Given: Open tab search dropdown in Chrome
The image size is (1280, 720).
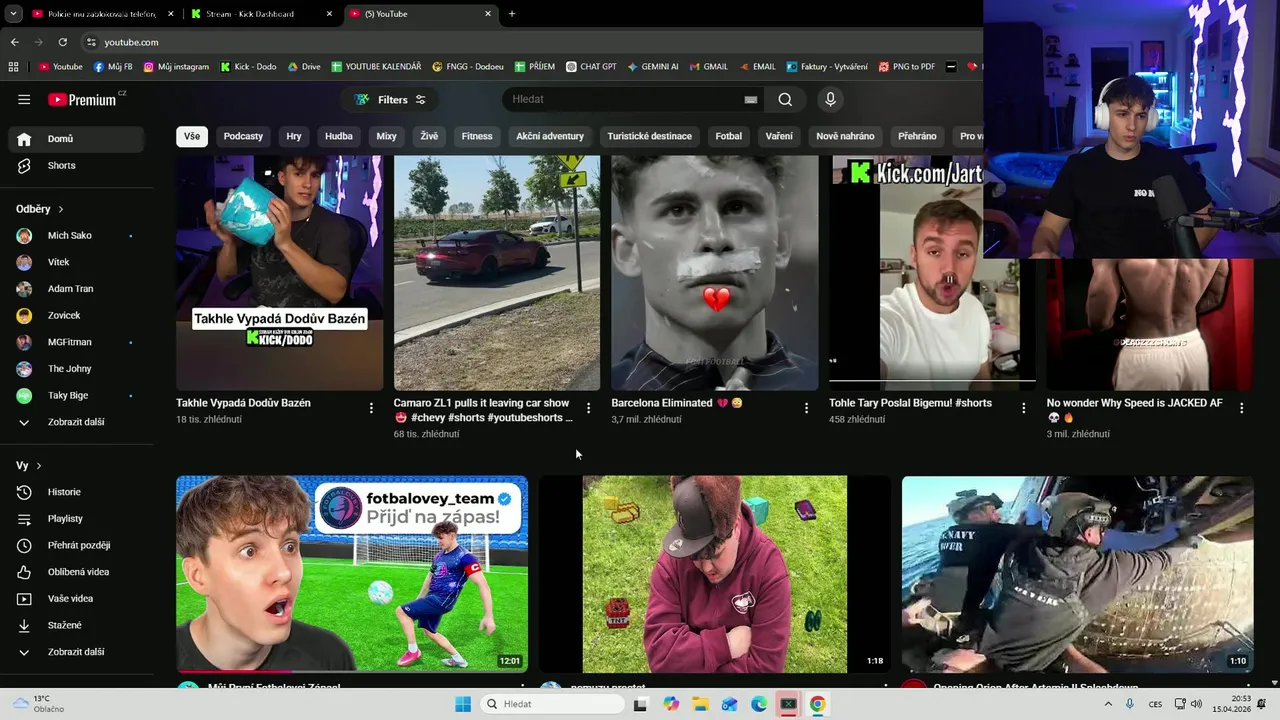Looking at the screenshot, I should pyautogui.click(x=13, y=14).
